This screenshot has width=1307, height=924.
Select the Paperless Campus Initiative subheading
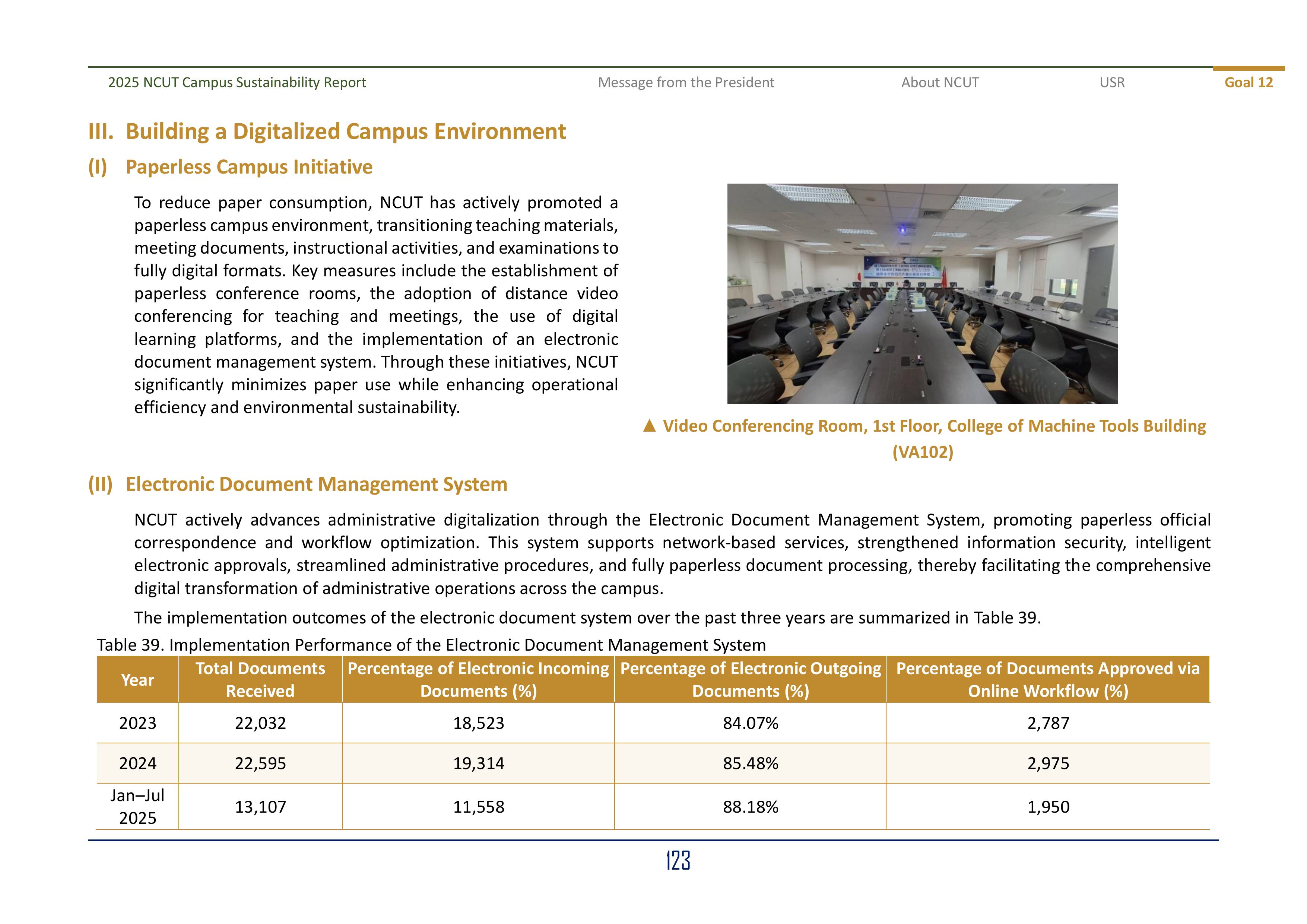point(249,167)
